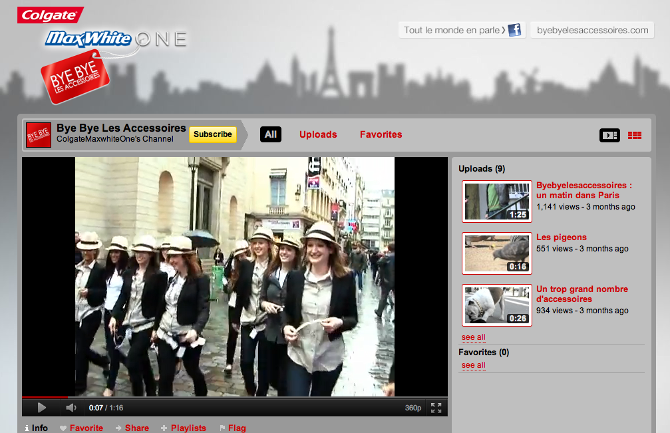Click the Favorites (0) heading
This screenshot has width=670, height=433.
coord(484,352)
